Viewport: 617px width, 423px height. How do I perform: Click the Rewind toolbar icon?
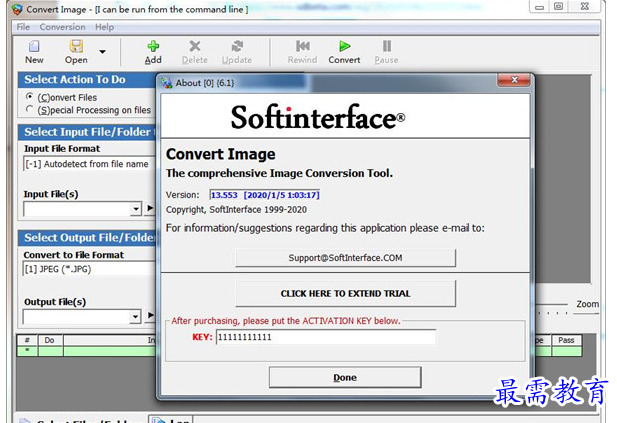point(302,46)
